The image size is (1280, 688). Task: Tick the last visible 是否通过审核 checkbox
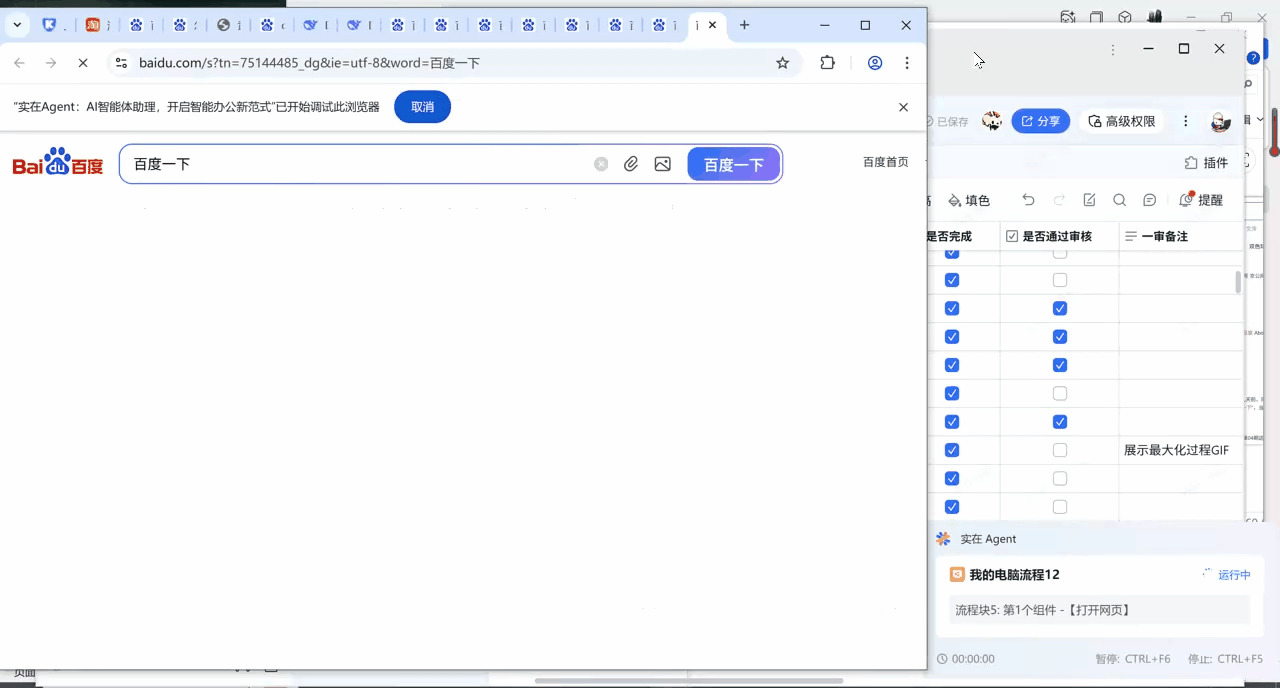[x=1060, y=507]
